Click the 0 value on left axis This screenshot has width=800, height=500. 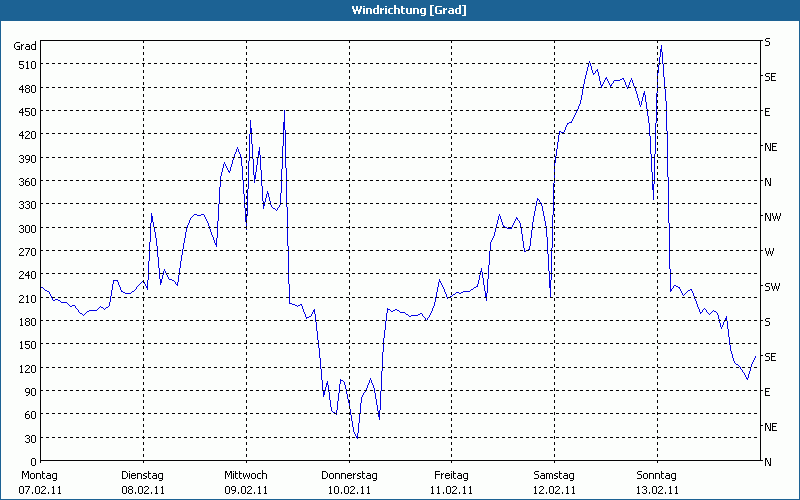pyautogui.click(x=34, y=462)
